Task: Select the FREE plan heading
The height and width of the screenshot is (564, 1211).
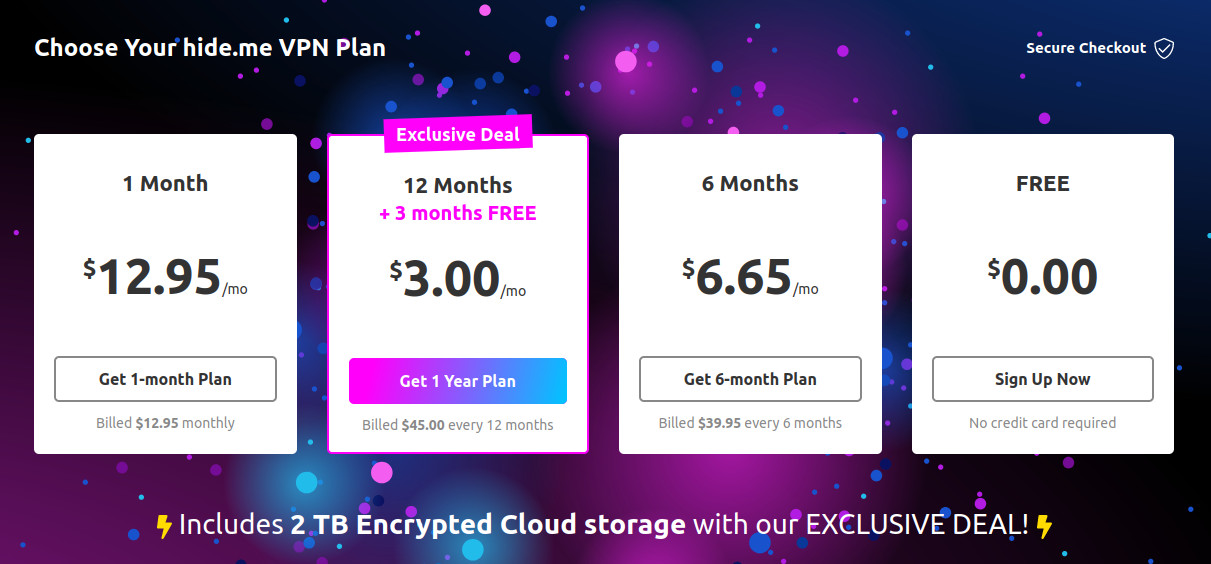Action: tap(1043, 183)
